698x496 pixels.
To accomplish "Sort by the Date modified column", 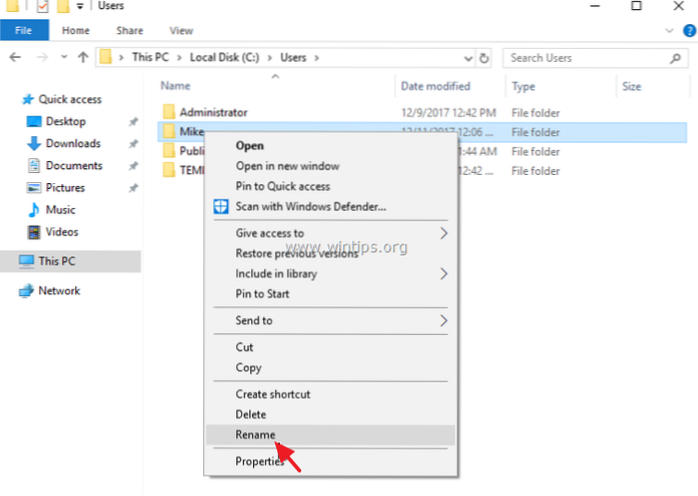I will 433,87.
